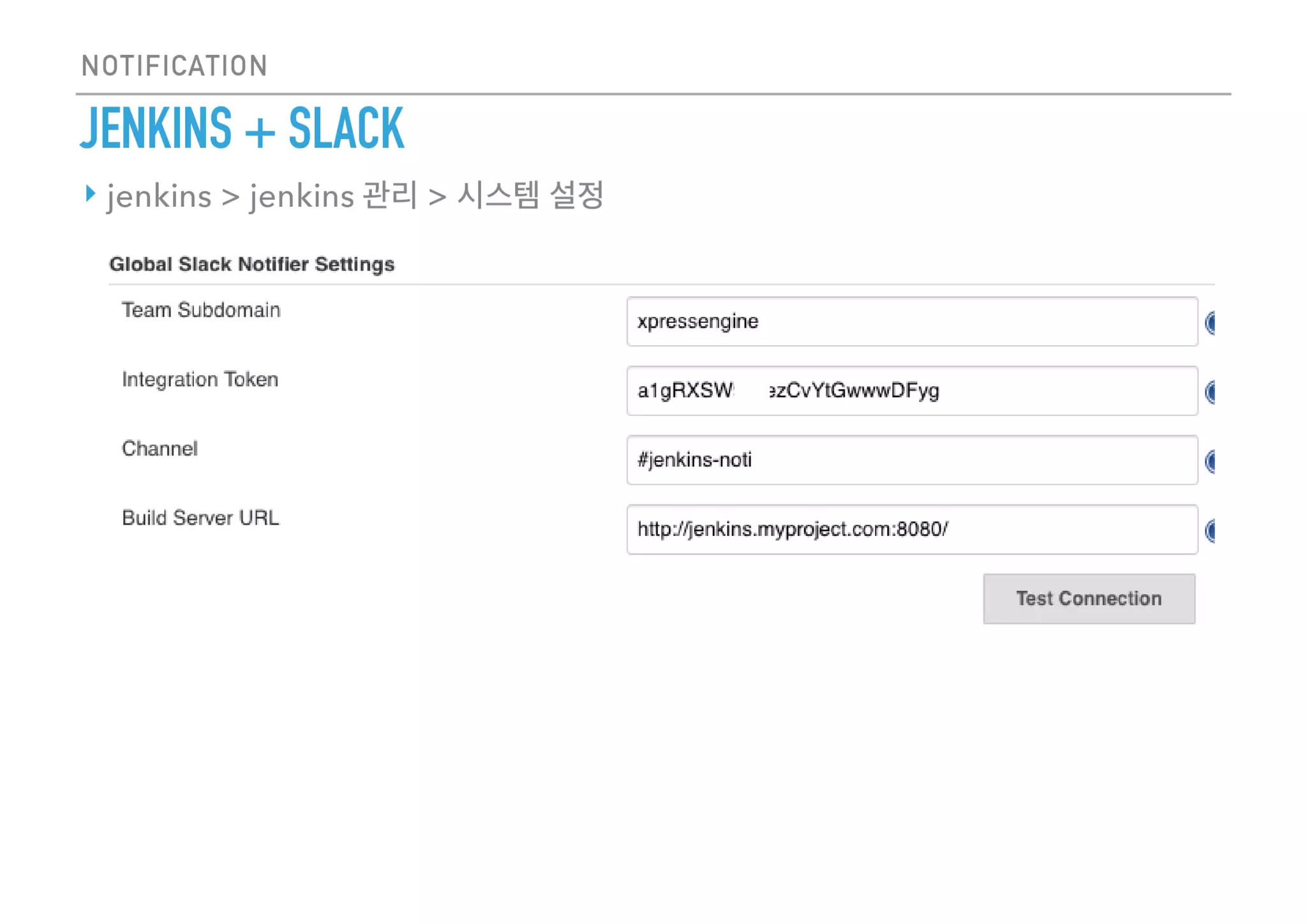
Task: Open help icon for Team Subdomain
Action: click(1210, 323)
